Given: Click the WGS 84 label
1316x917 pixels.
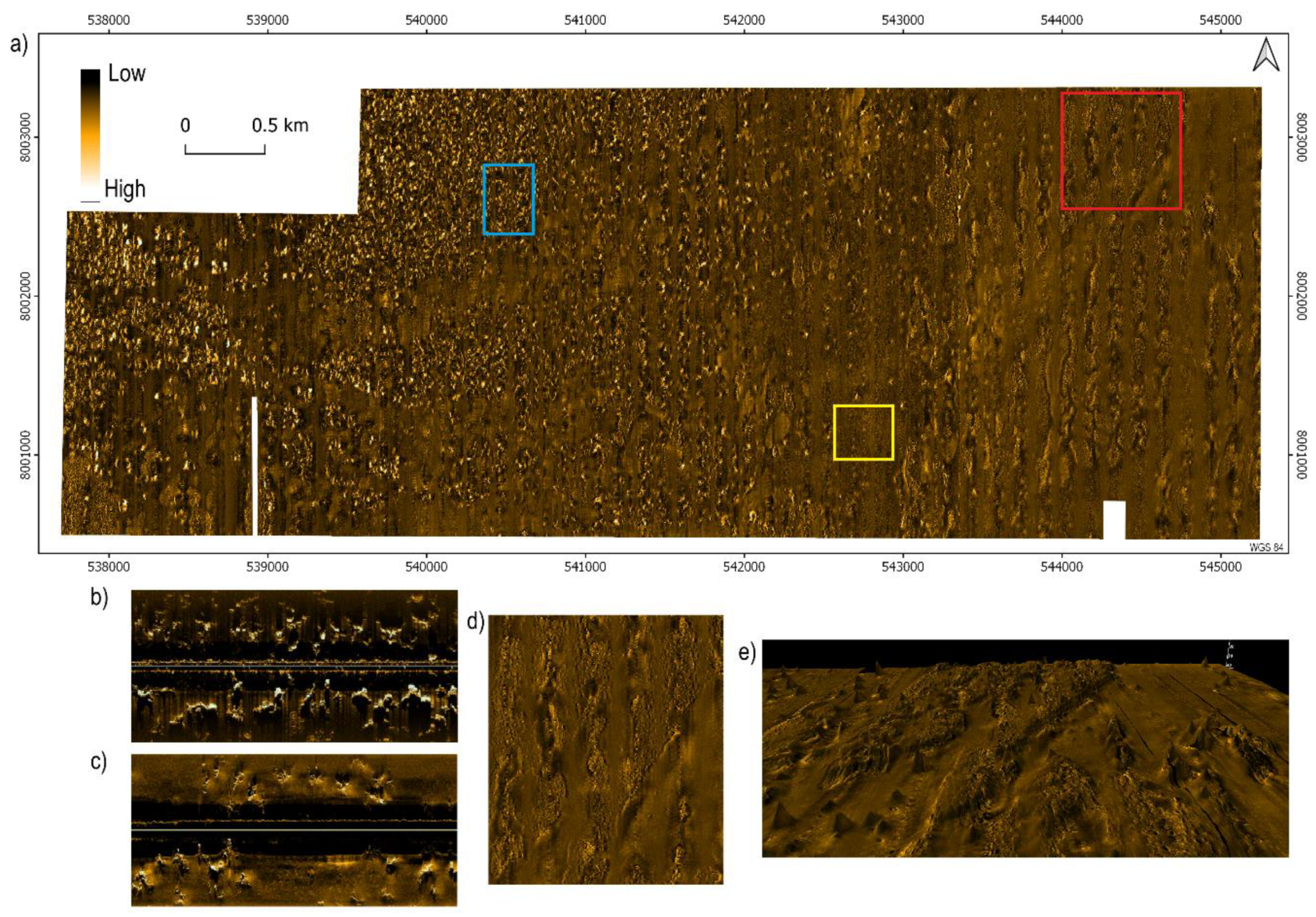Looking at the screenshot, I should [x=1266, y=547].
